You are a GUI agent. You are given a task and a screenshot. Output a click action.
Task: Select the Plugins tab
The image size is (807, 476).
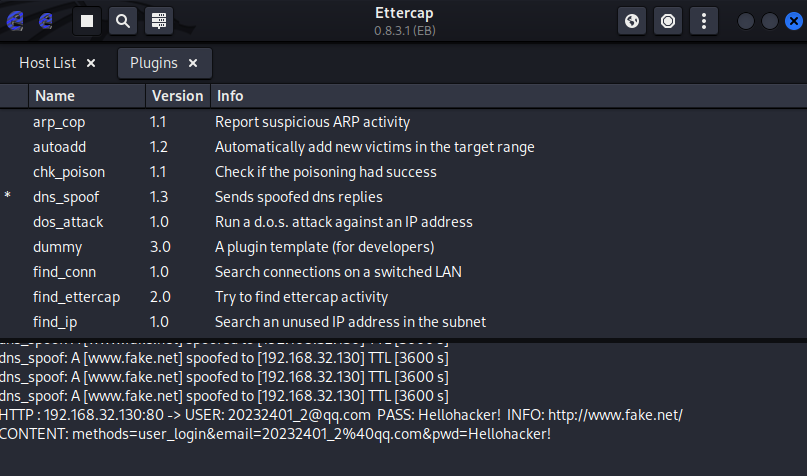[x=153, y=63]
